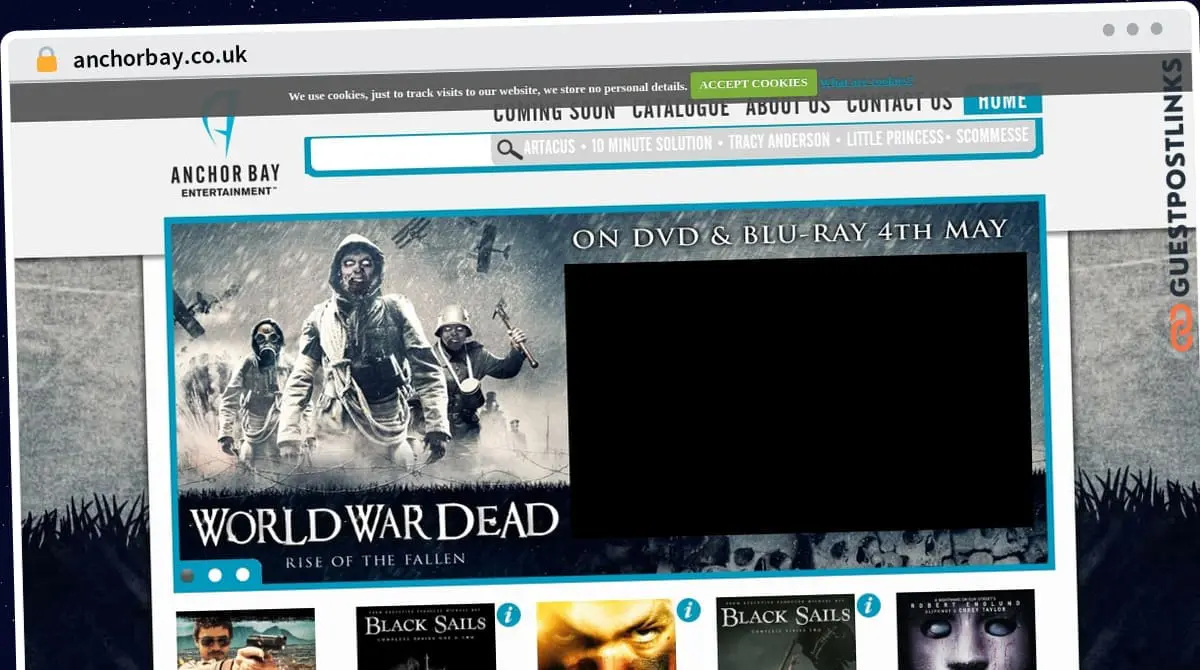Click the search magnifier icon

click(x=510, y=149)
